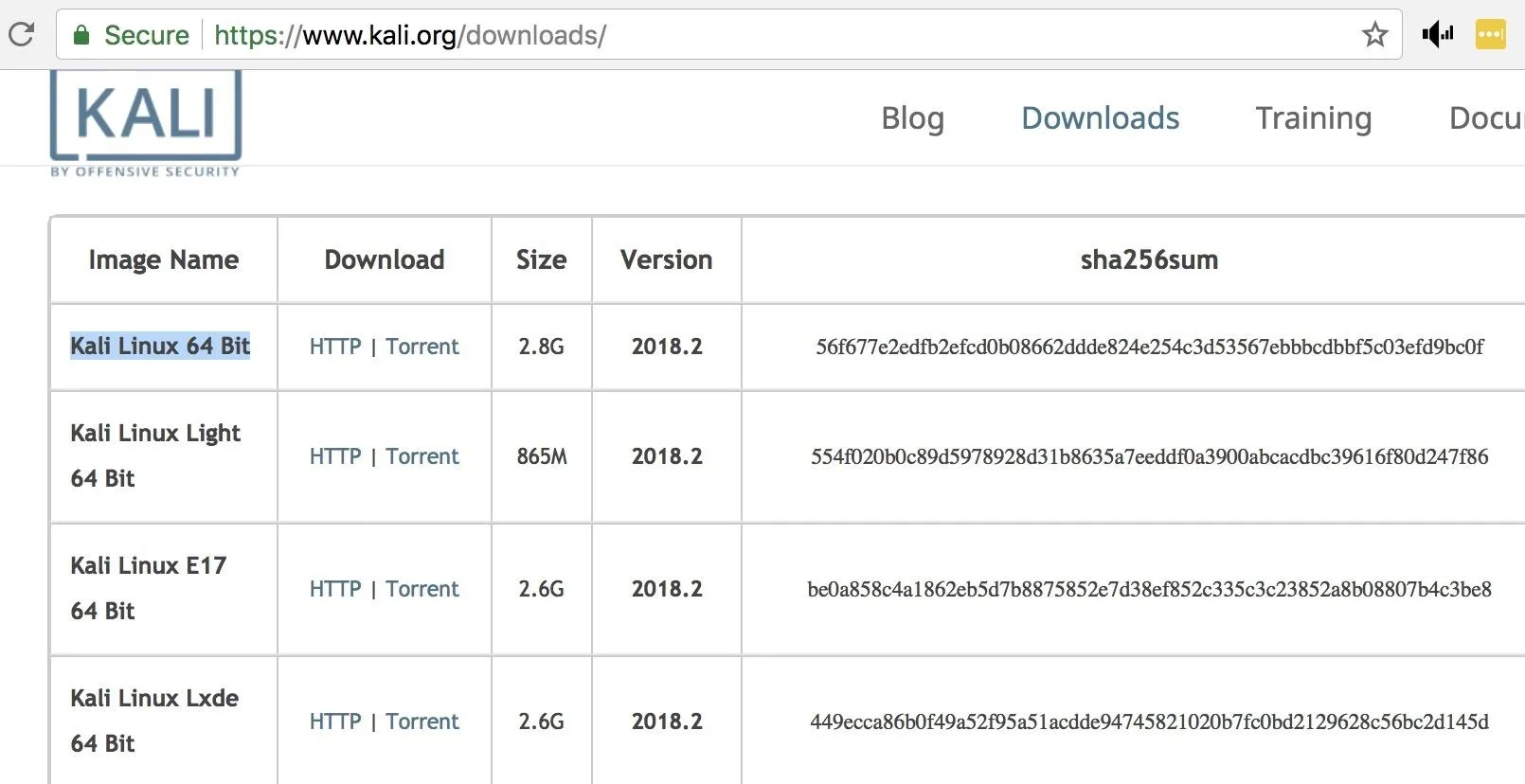The height and width of the screenshot is (784, 1525).
Task: Click the sha256sum of Kali Linux 64 Bit
Action: pyautogui.click(x=1149, y=347)
